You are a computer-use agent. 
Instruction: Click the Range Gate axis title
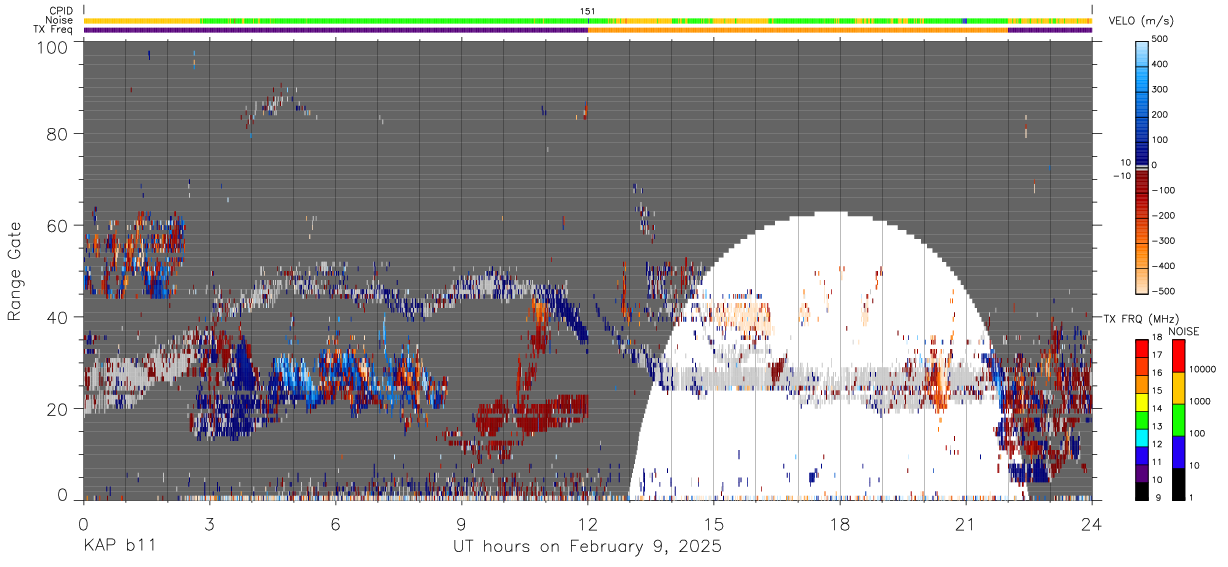(15, 272)
